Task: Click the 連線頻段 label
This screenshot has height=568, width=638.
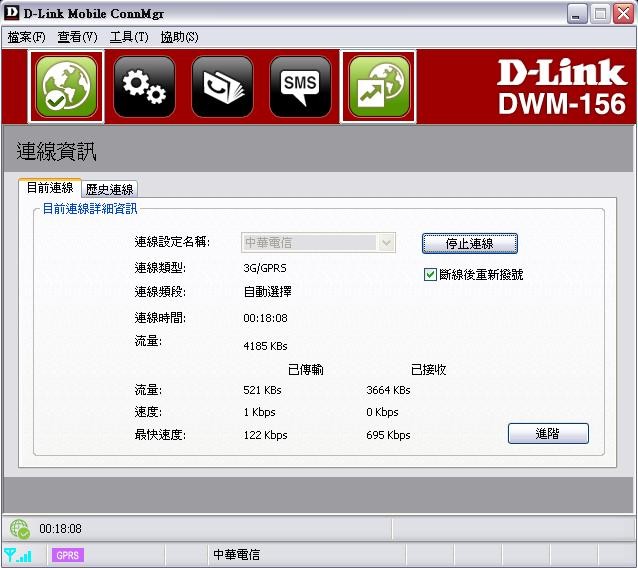Action: point(160,292)
